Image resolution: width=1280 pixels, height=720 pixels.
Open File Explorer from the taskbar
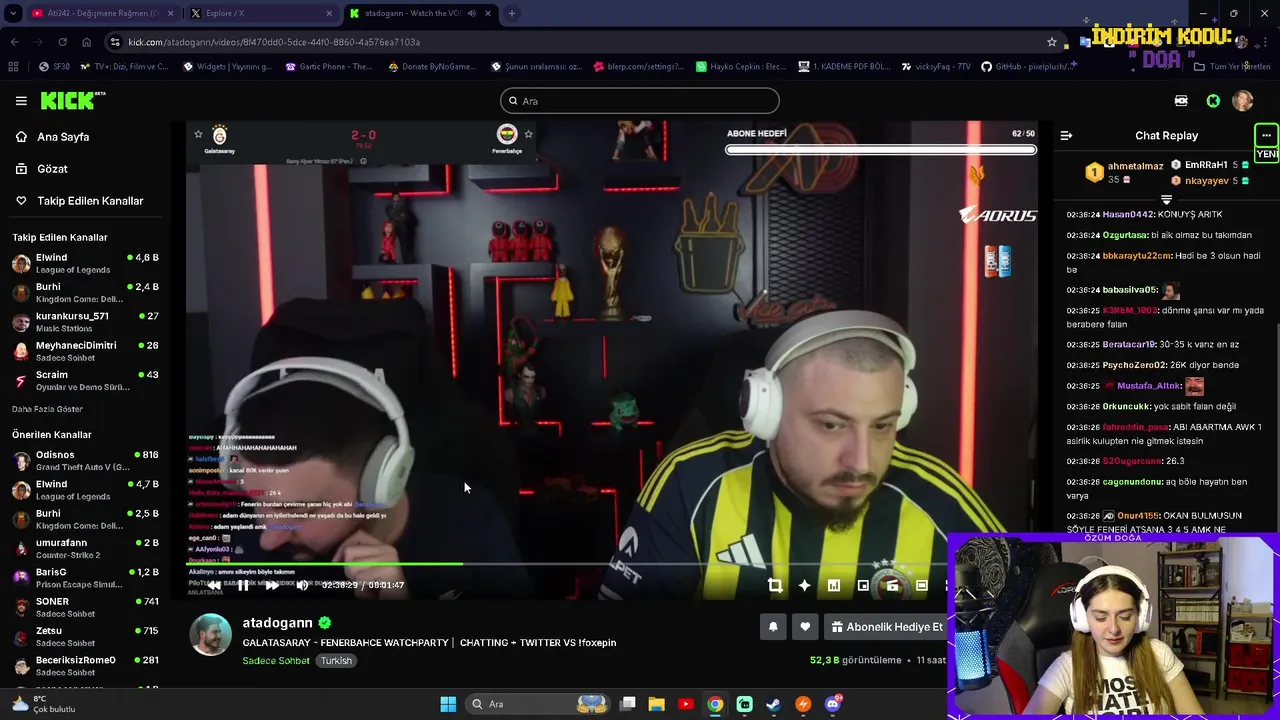(x=657, y=704)
